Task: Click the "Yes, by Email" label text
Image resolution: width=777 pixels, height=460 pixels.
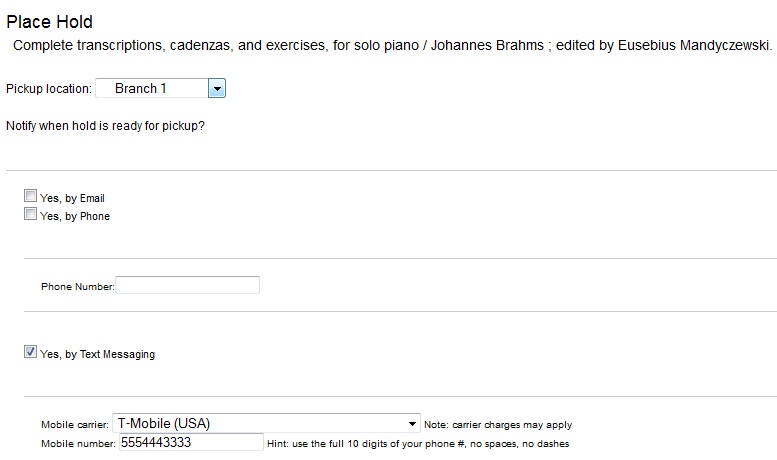Action: coord(72,199)
